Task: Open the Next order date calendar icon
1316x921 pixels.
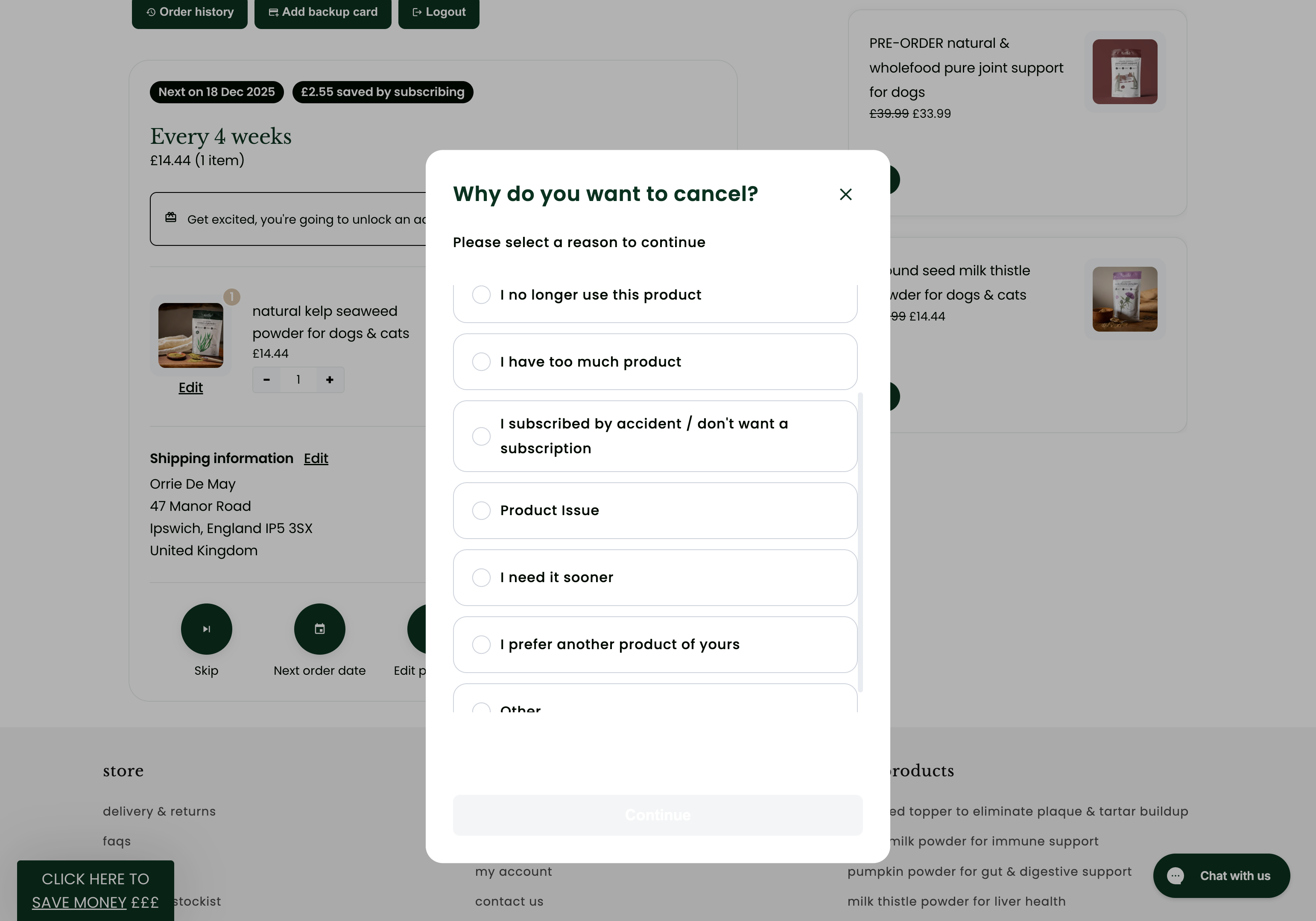Action: [320, 629]
